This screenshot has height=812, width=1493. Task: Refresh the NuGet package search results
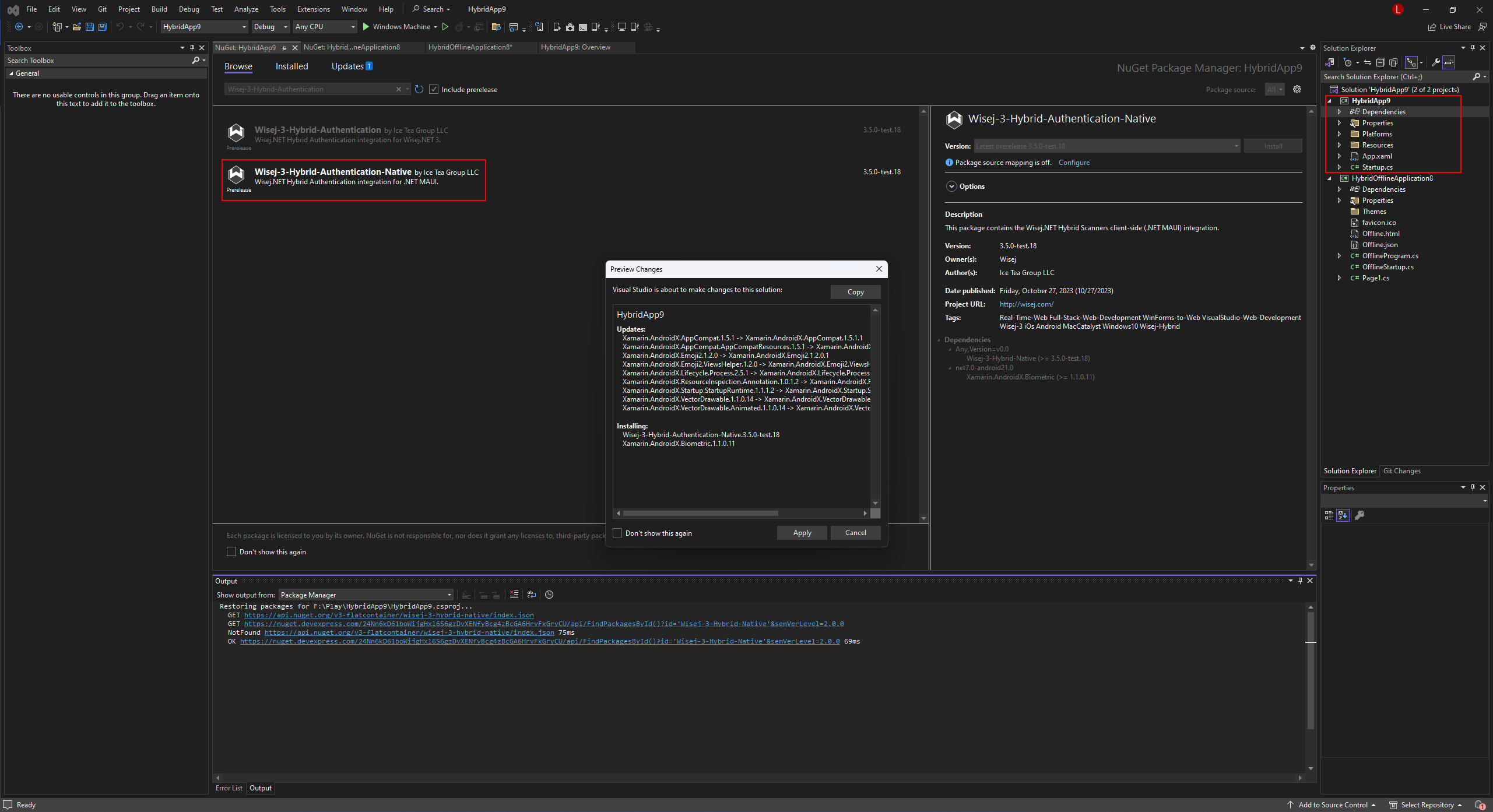(x=419, y=89)
